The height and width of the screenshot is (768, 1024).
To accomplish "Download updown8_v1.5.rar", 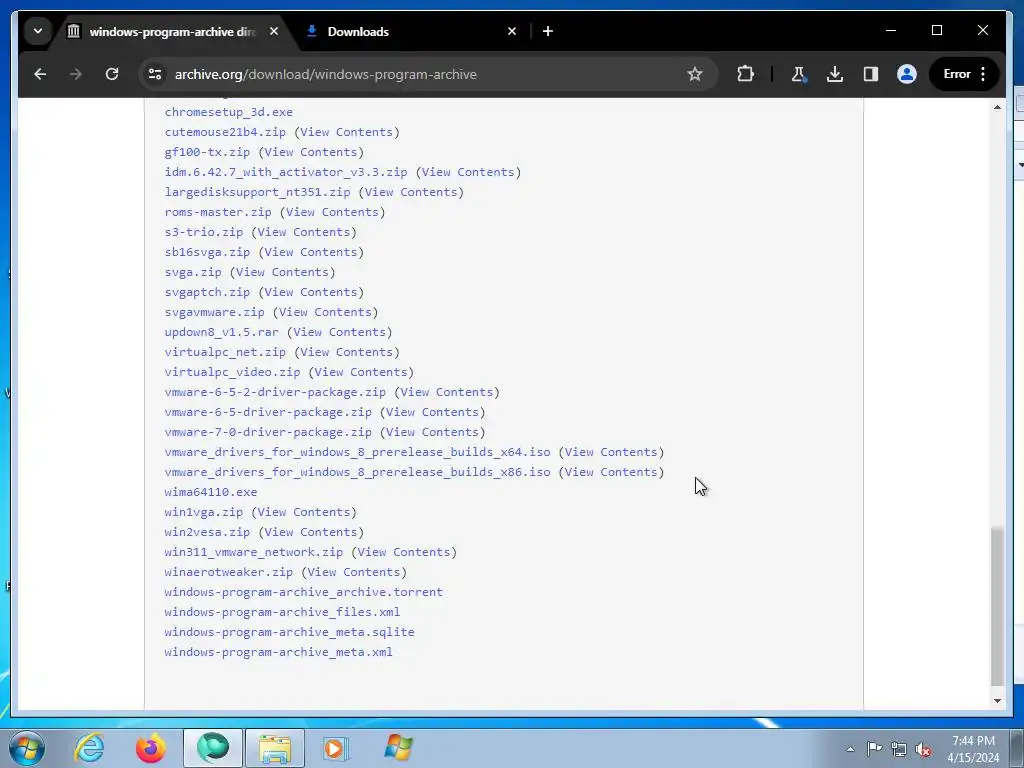I will click(x=221, y=332).
